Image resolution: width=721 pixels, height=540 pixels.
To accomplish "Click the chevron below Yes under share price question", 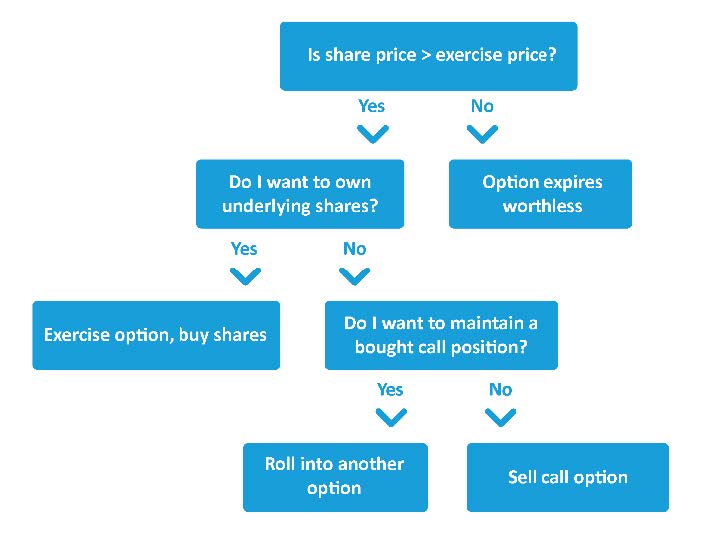I will click(x=372, y=134).
